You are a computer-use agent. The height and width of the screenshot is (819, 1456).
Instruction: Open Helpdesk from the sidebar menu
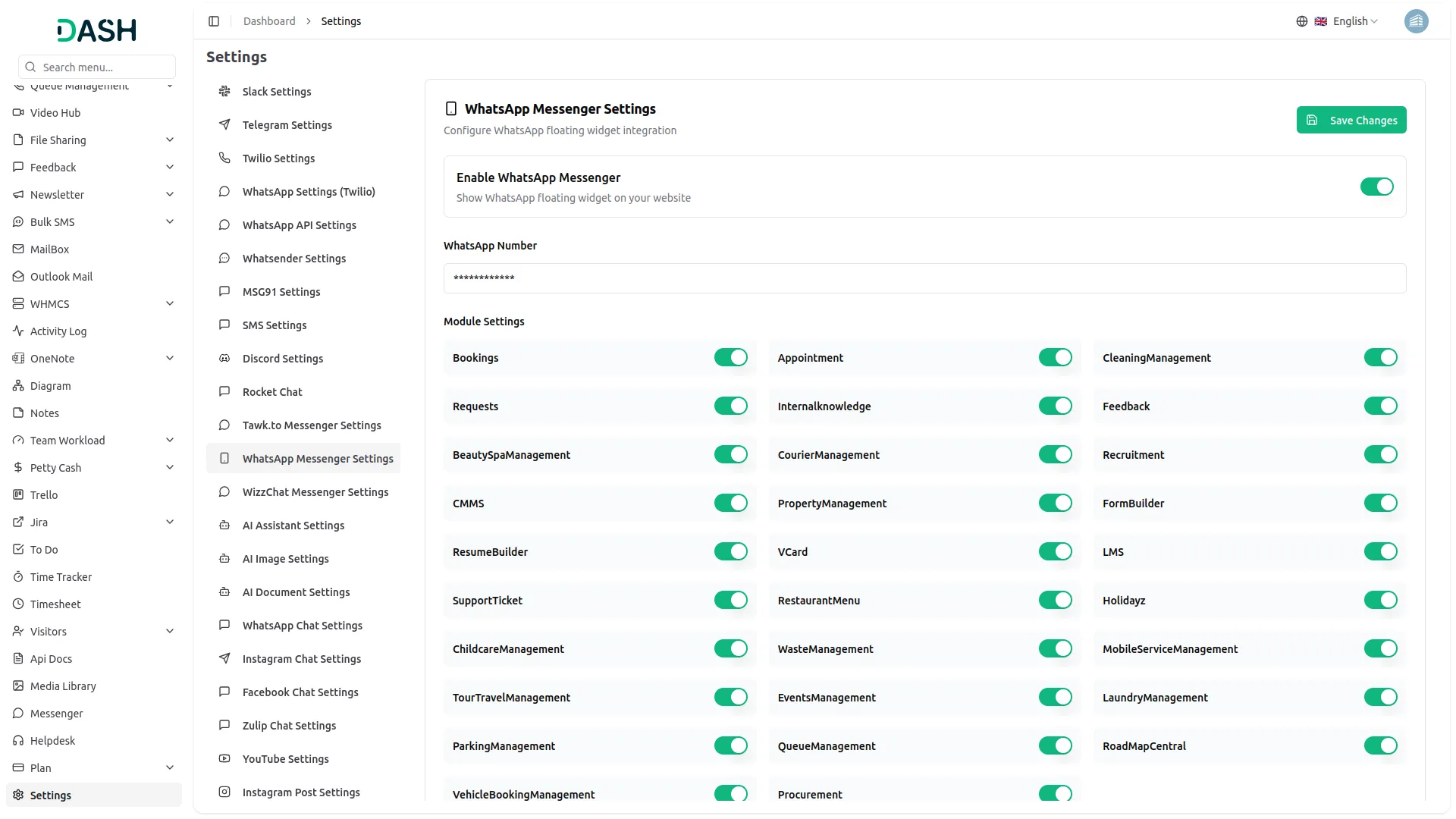(52, 741)
